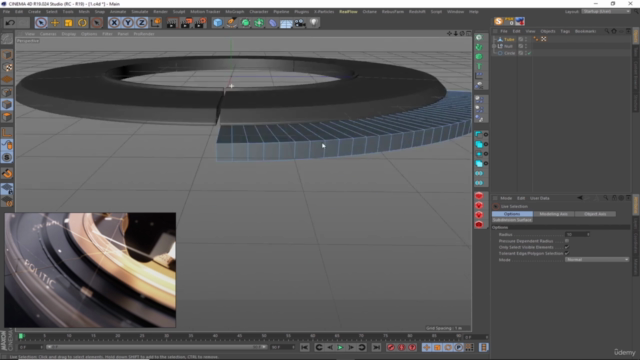Click the green Play forward button
This screenshot has width=640, height=360.
coord(340,347)
